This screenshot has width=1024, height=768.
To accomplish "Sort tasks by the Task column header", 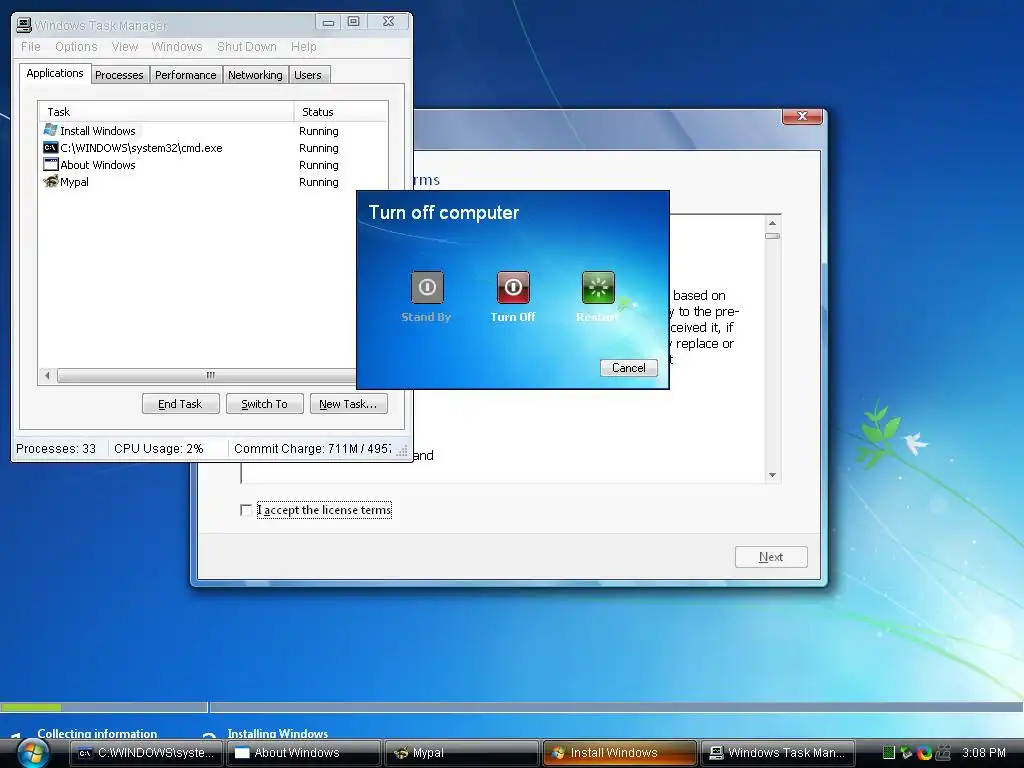I will coord(166,112).
